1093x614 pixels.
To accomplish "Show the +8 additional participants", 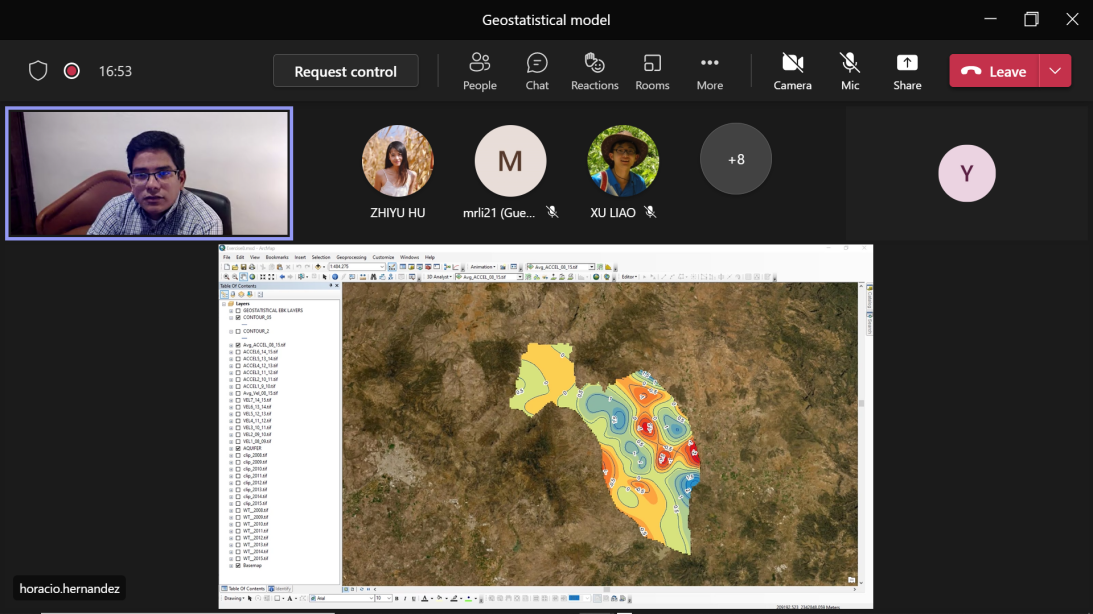I will [736, 159].
